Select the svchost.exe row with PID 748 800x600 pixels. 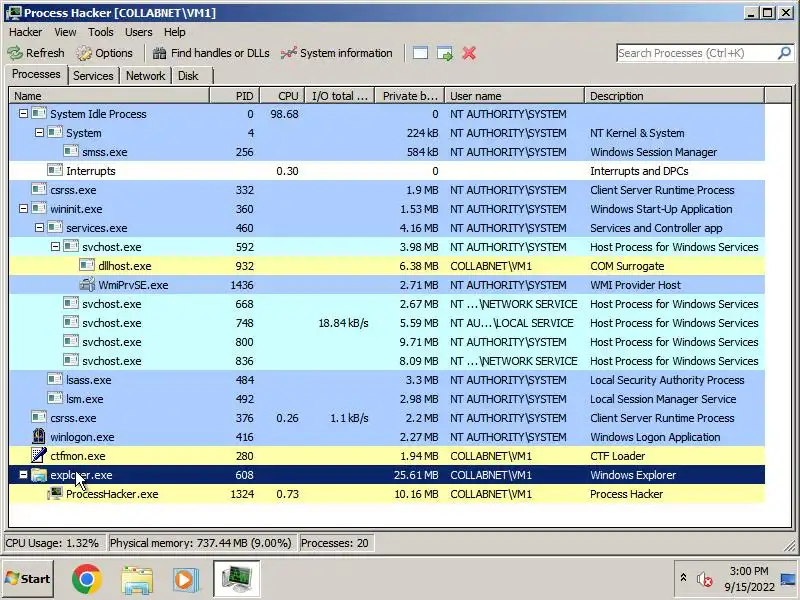point(387,322)
